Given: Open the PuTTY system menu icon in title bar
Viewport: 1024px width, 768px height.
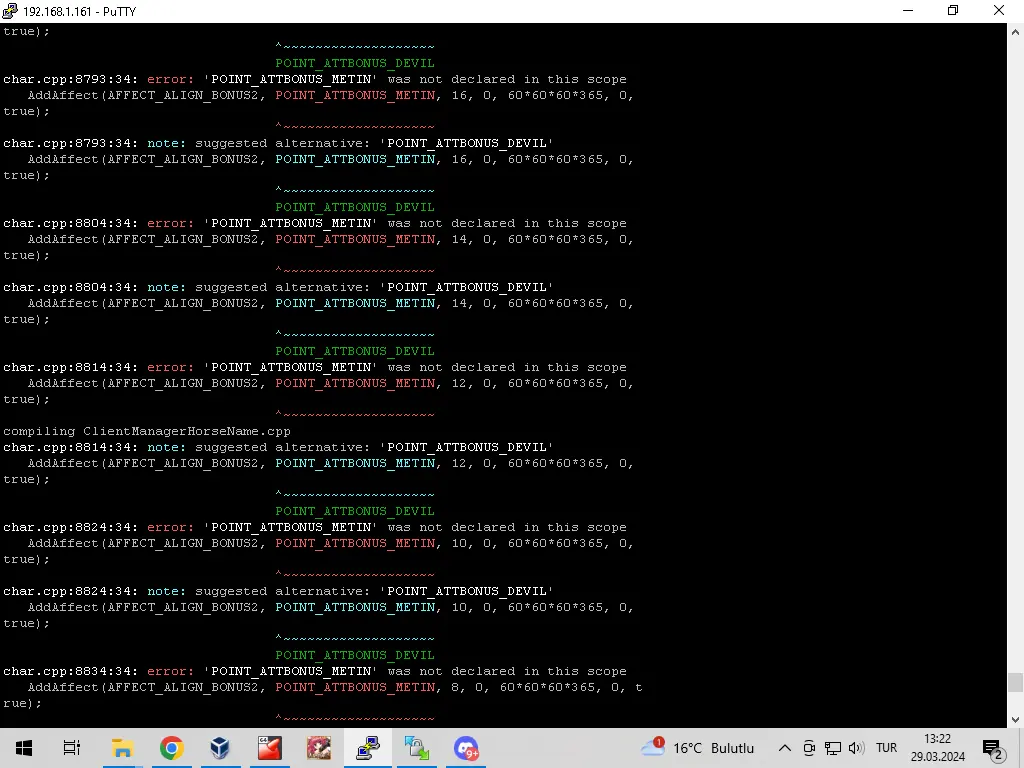Looking at the screenshot, I should pos(10,11).
